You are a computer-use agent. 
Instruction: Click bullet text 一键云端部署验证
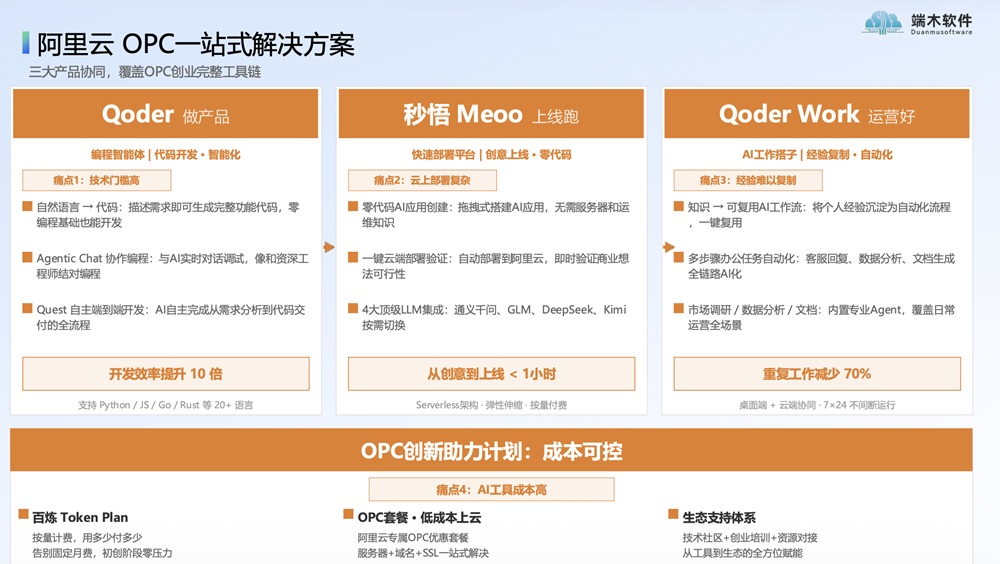point(406,258)
